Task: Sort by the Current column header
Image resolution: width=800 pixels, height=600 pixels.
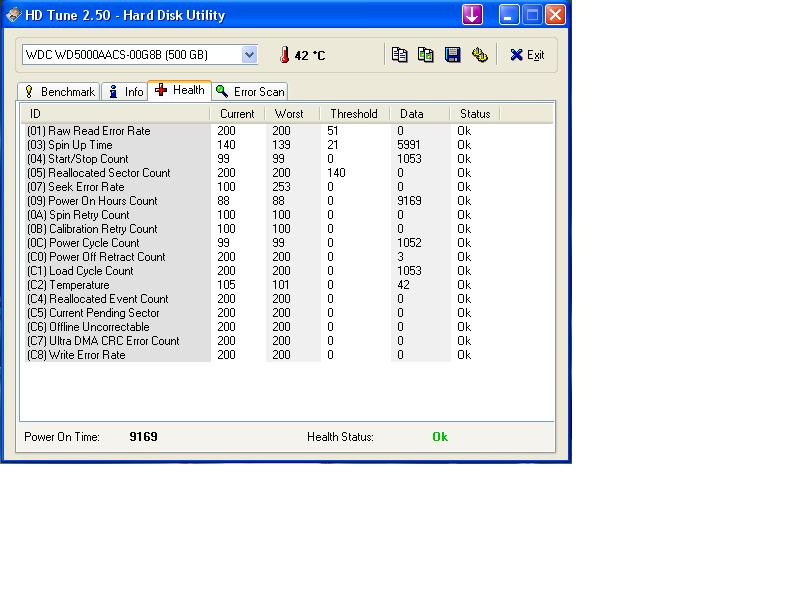Action: pyautogui.click(x=237, y=114)
